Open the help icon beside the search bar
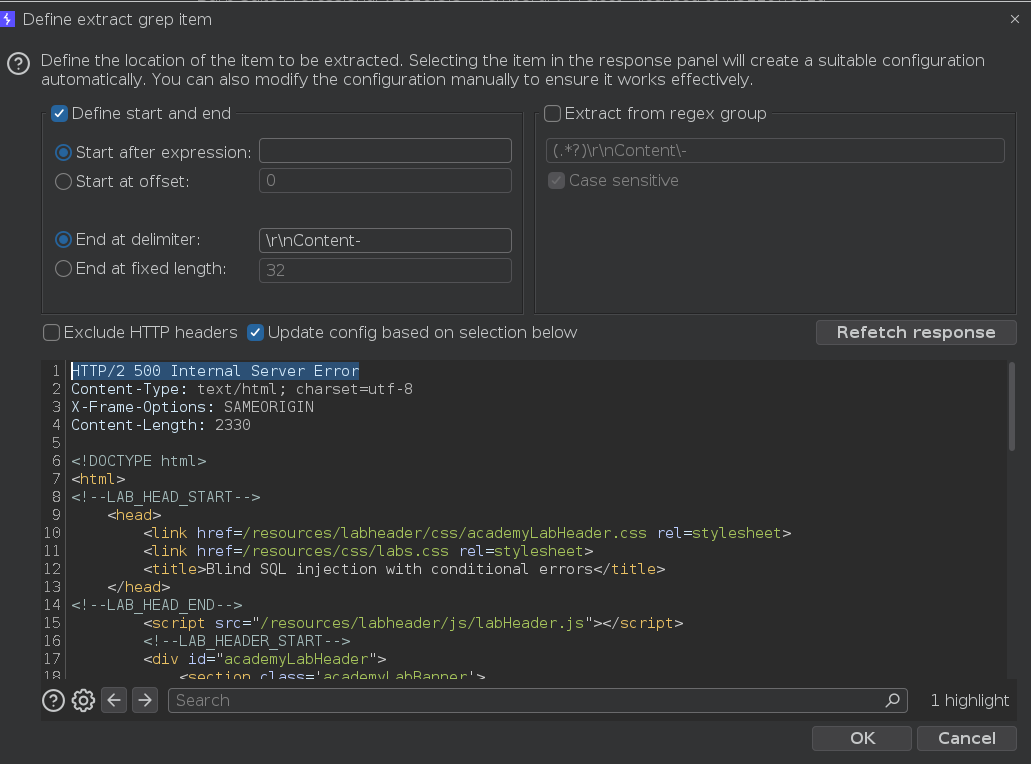The image size is (1031, 764). [53, 700]
